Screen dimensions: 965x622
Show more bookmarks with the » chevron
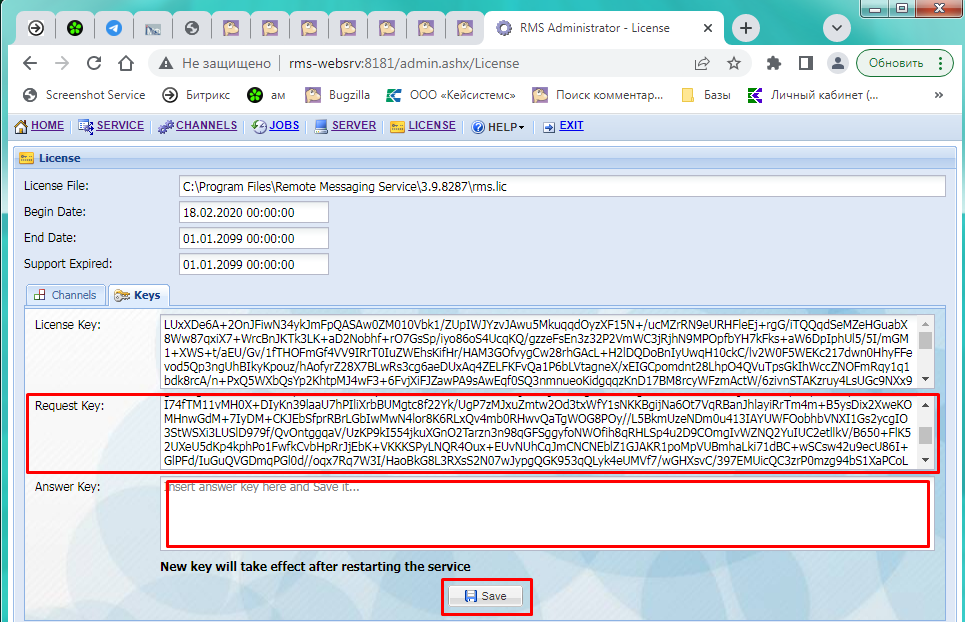click(939, 95)
